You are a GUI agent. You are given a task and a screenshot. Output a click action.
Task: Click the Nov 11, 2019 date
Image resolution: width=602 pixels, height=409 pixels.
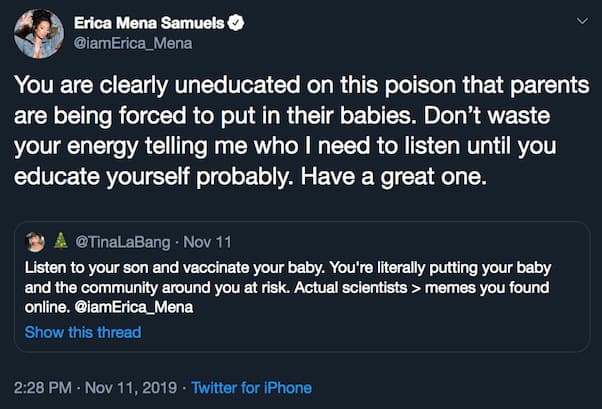pyautogui.click(x=132, y=387)
